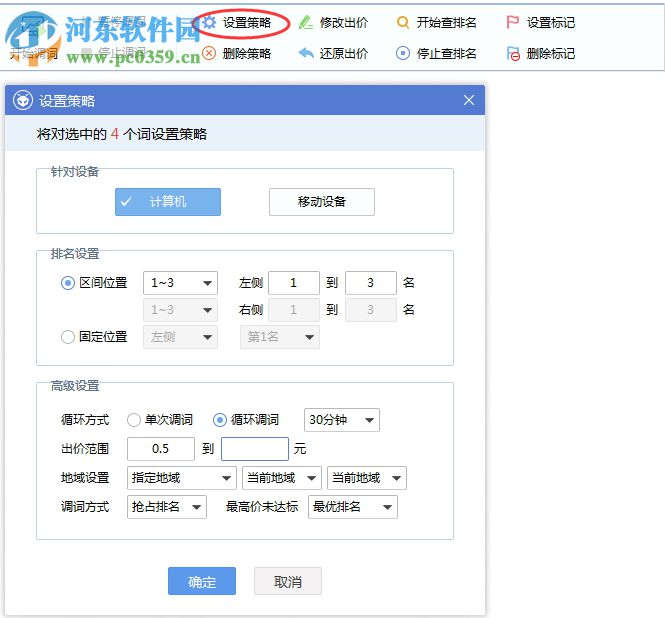Click the 左侧 end rank field
The height and width of the screenshot is (618, 665).
[x=371, y=283]
